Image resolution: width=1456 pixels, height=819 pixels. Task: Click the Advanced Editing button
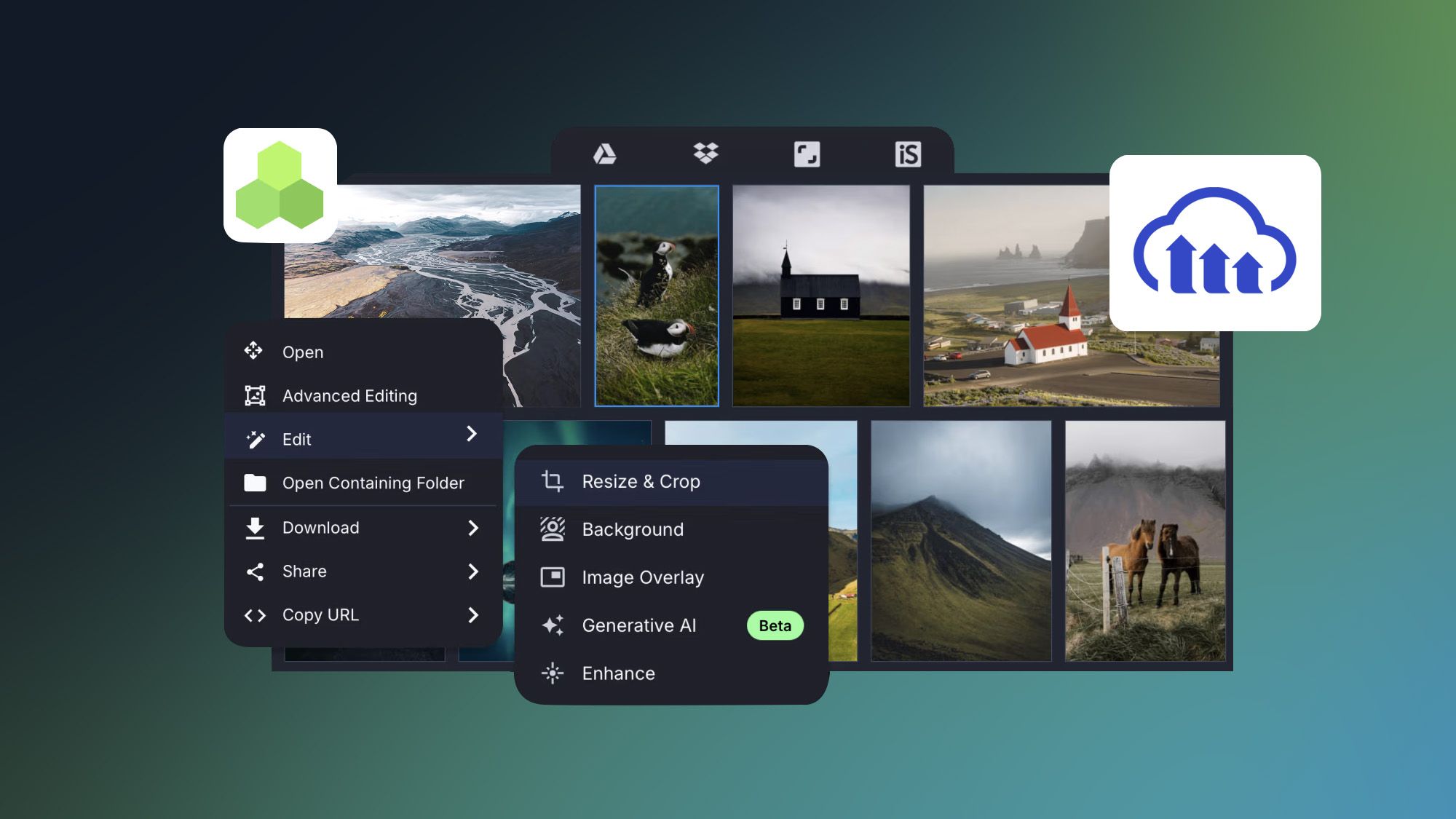click(x=349, y=395)
